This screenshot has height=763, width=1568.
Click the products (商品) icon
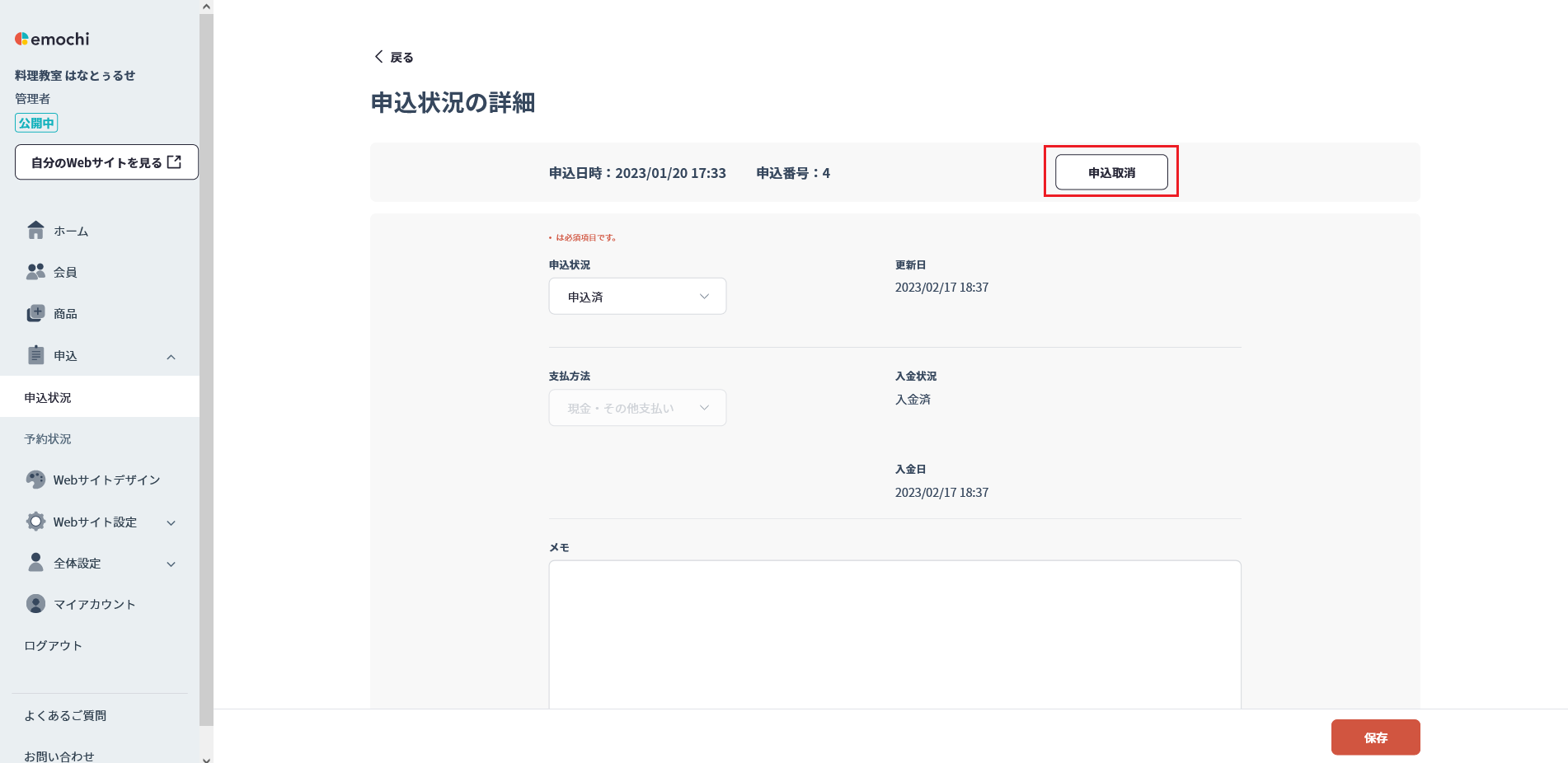[35, 313]
